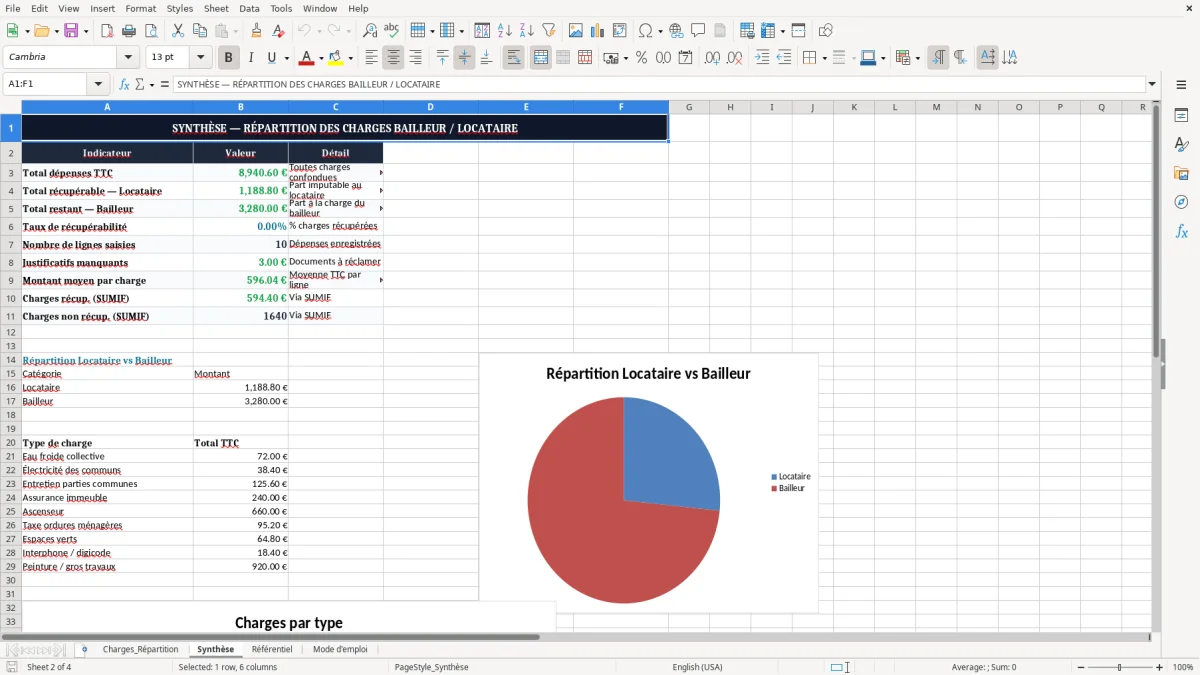Open the font size dropdown
This screenshot has width=1200, height=675.
coord(200,58)
